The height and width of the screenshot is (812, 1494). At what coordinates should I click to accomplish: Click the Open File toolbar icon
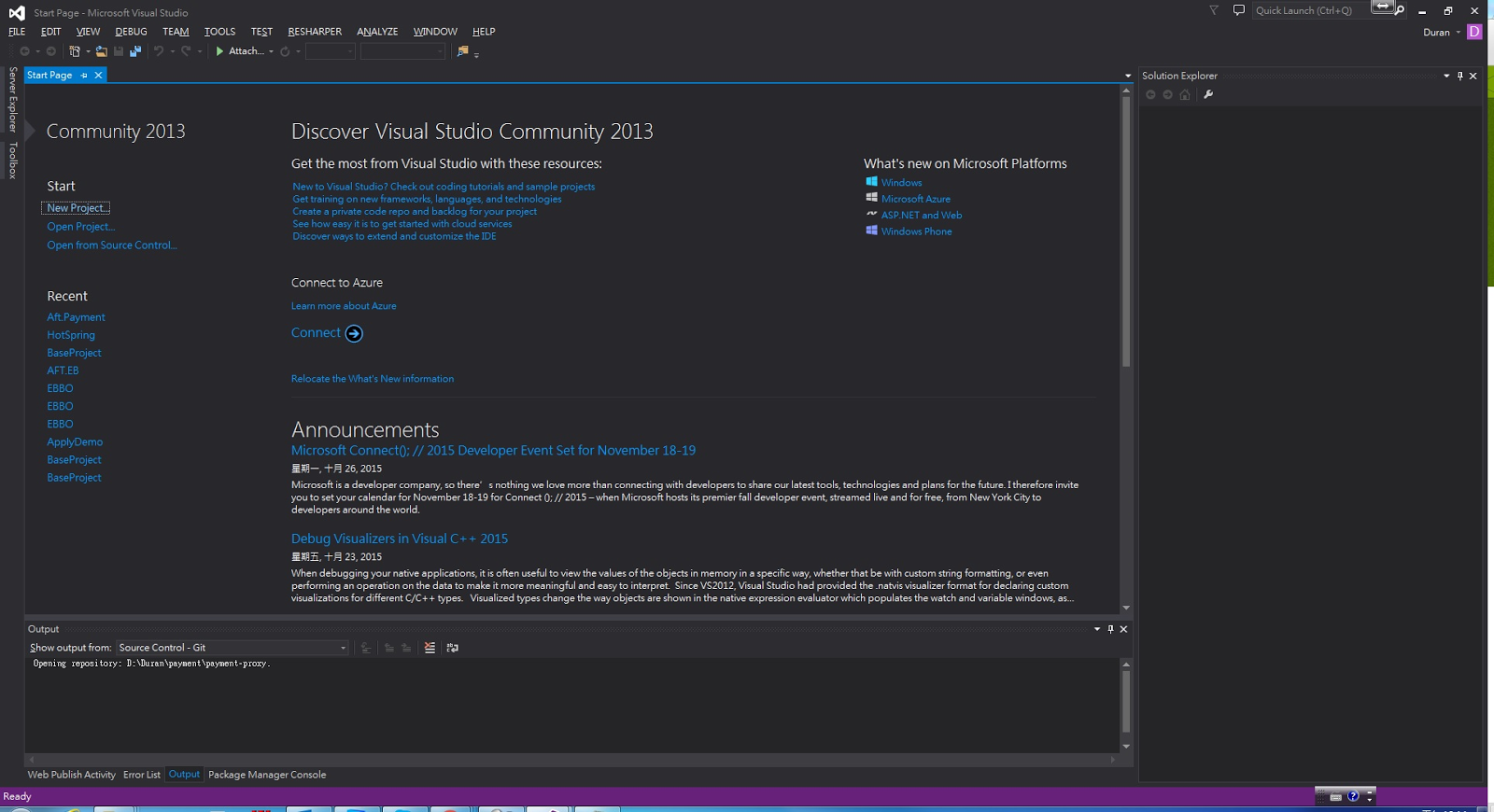click(x=101, y=51)
